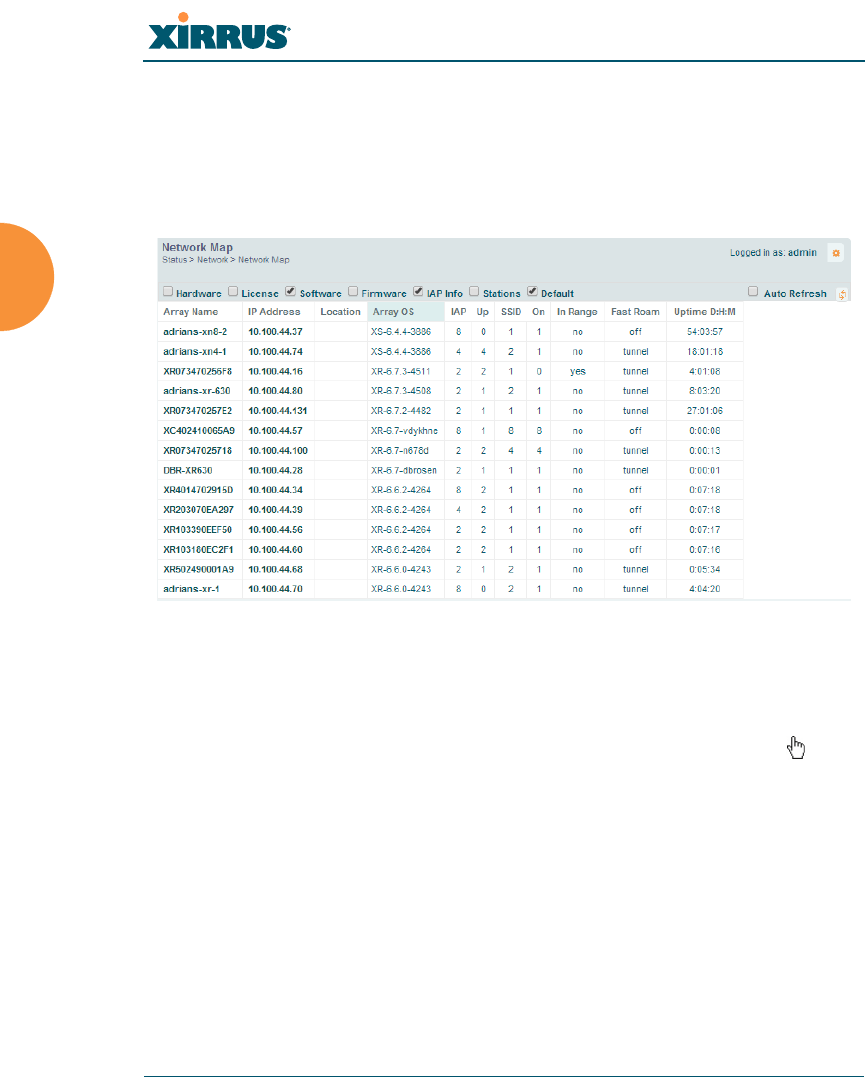The height and width of the screenshot is (1077, 865).
Task: Select Array OS value XR-6.7.3-4511
Action: pyautogui.click(x=401, y=372)
